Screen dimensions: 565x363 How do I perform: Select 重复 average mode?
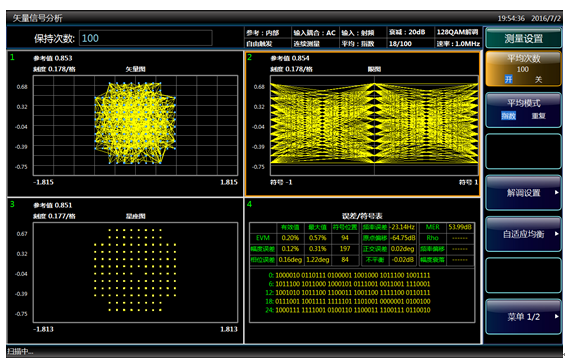point(538,116)
